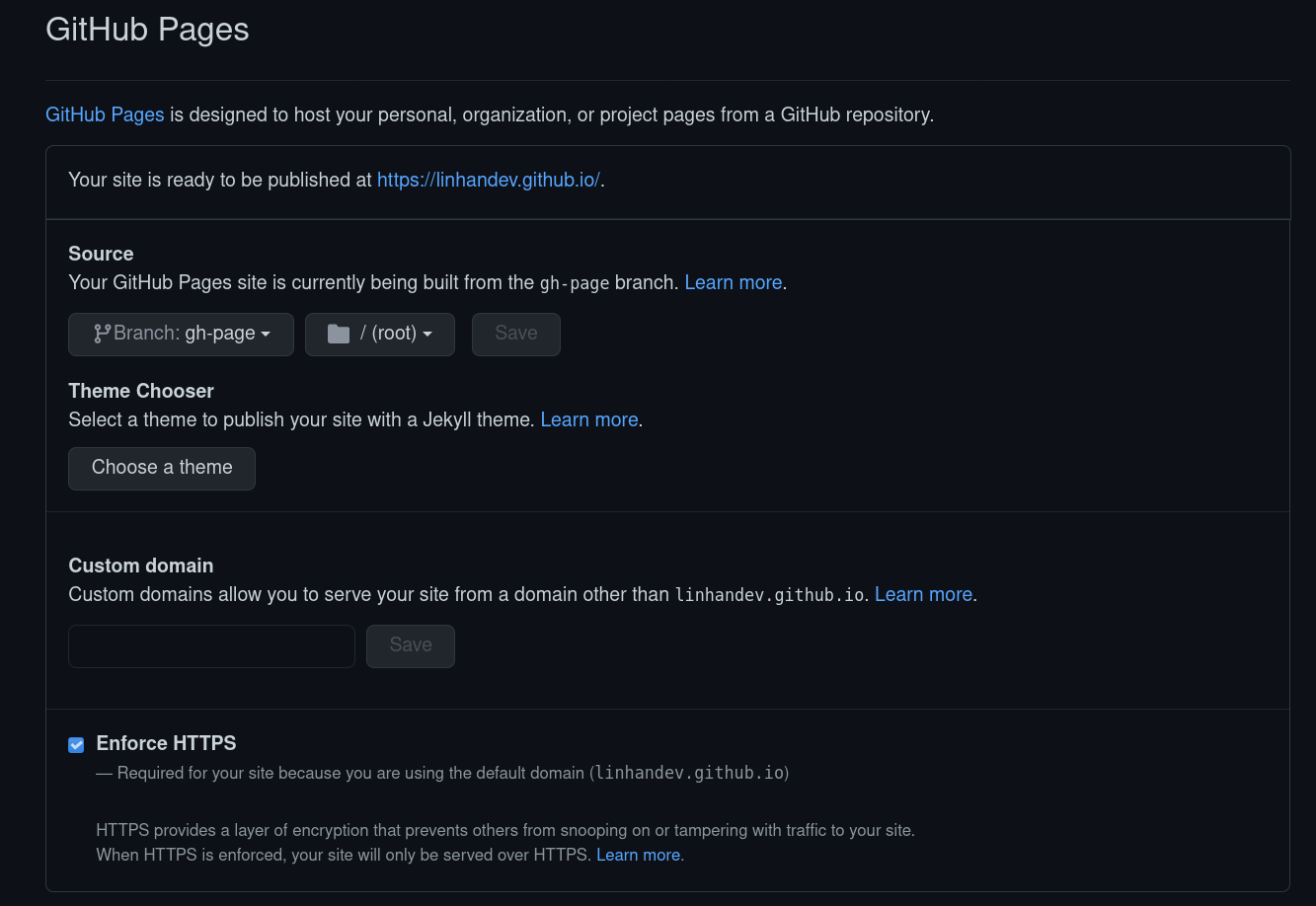The width and height of the screenshot is (1316, 906).
Task: Open Learn more link about Jekyll themes
Action: tap(588, 419)
